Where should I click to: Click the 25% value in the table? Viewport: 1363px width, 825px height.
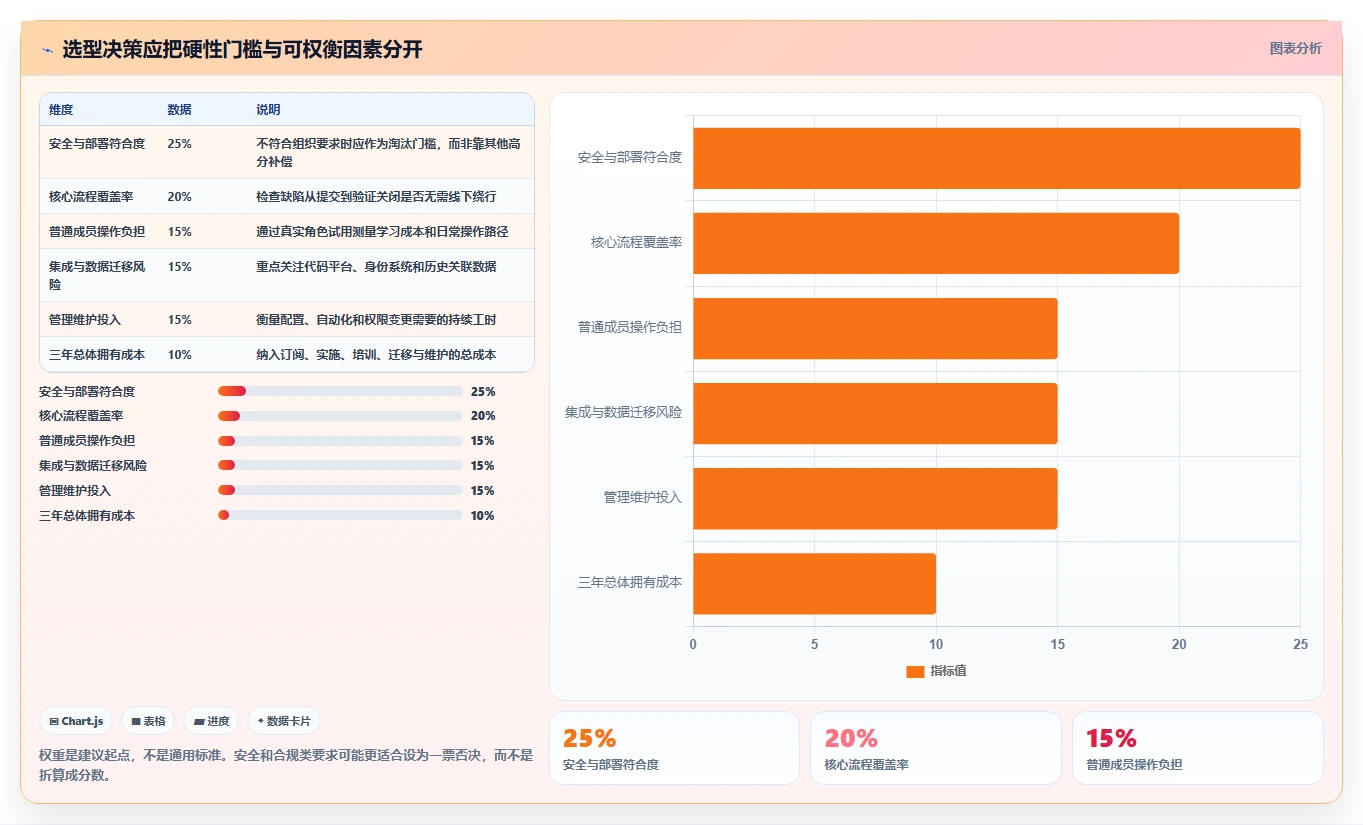180,144
